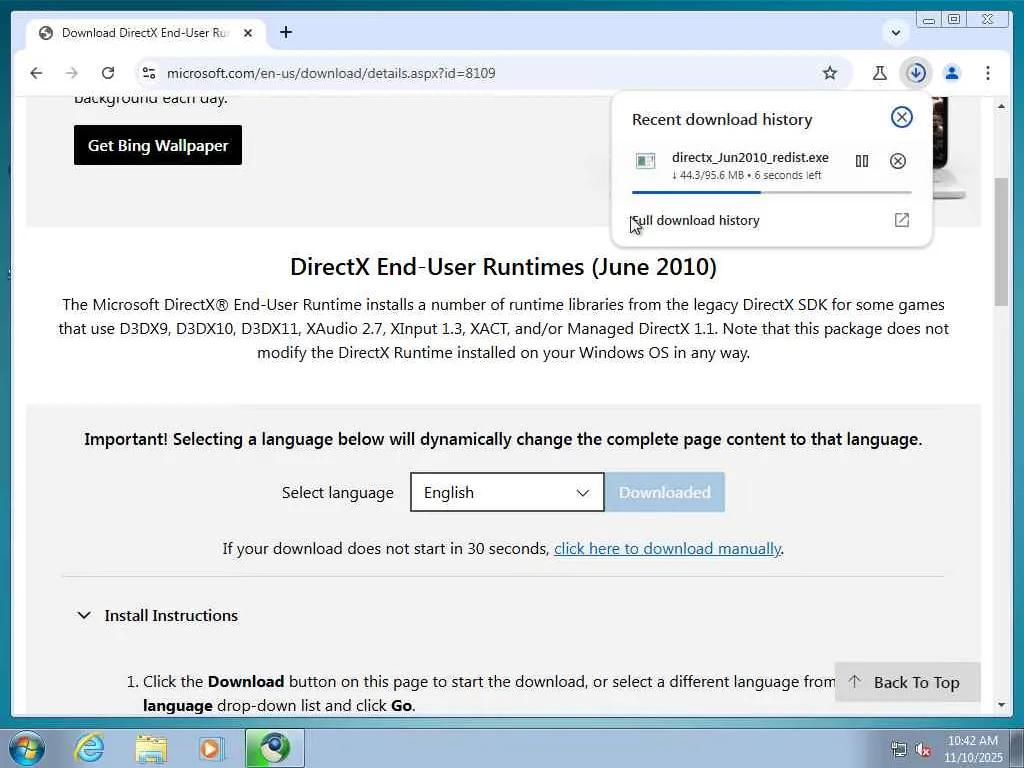Reload the current page
Screen dimensions: 1024x768
(108, 73)
